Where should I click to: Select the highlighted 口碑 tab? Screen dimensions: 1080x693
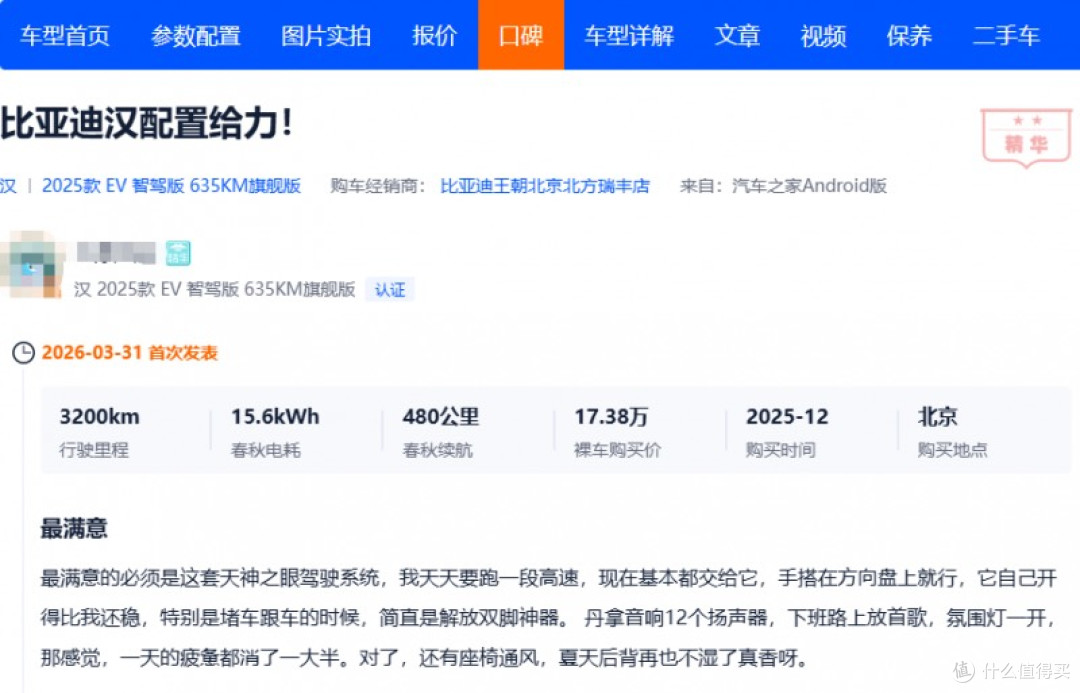521,35
